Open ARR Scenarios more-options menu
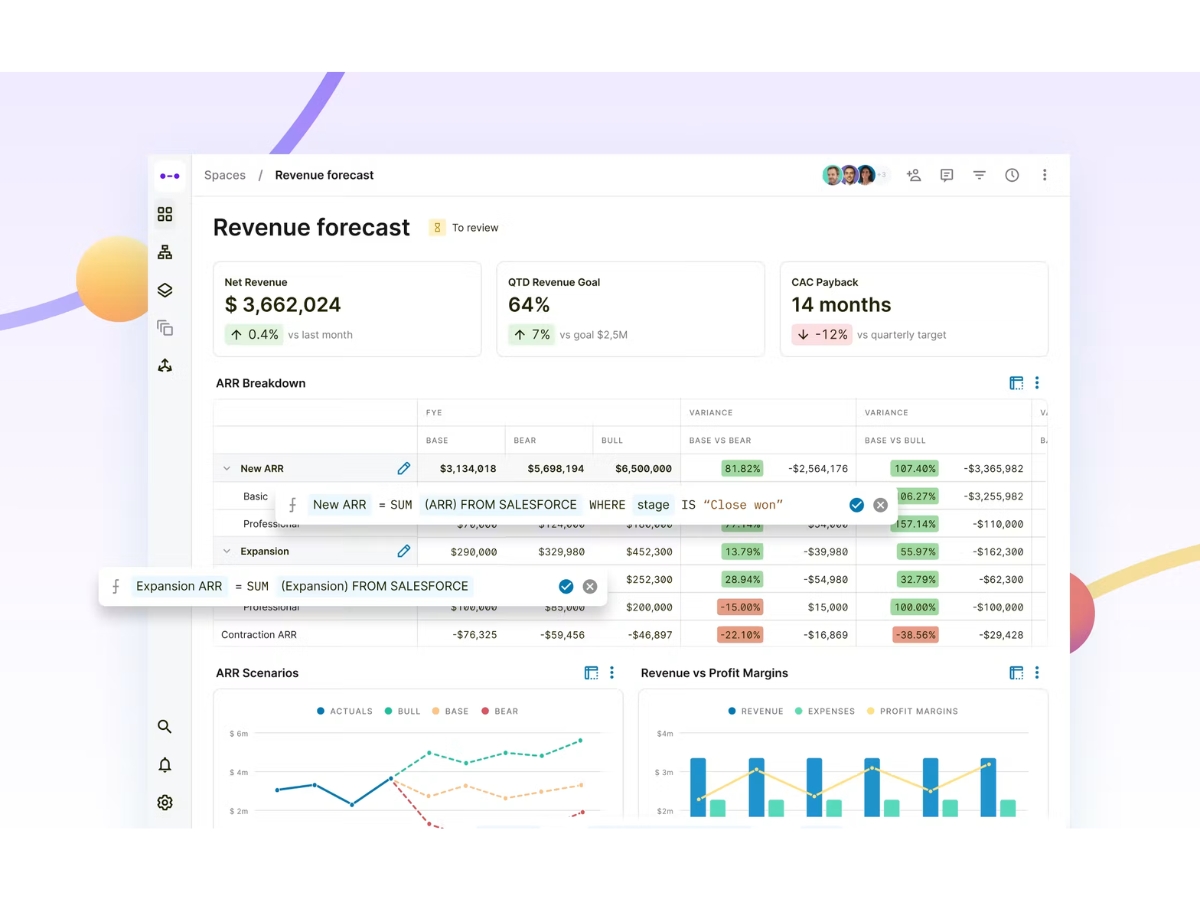The width and height of the screenshot is (1200, 900). 612,673
